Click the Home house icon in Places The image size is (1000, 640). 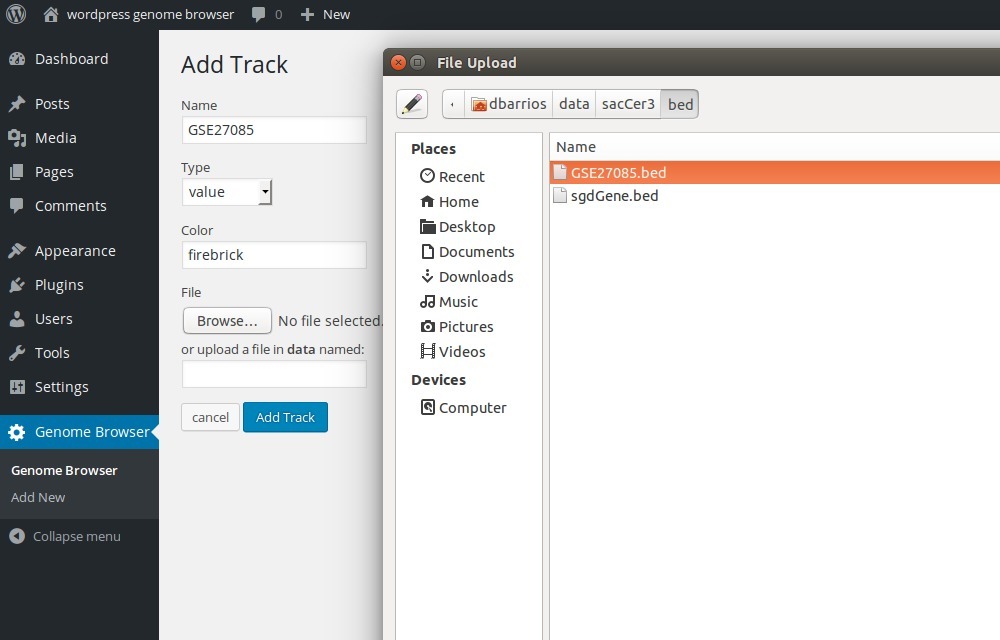(427, 201)
